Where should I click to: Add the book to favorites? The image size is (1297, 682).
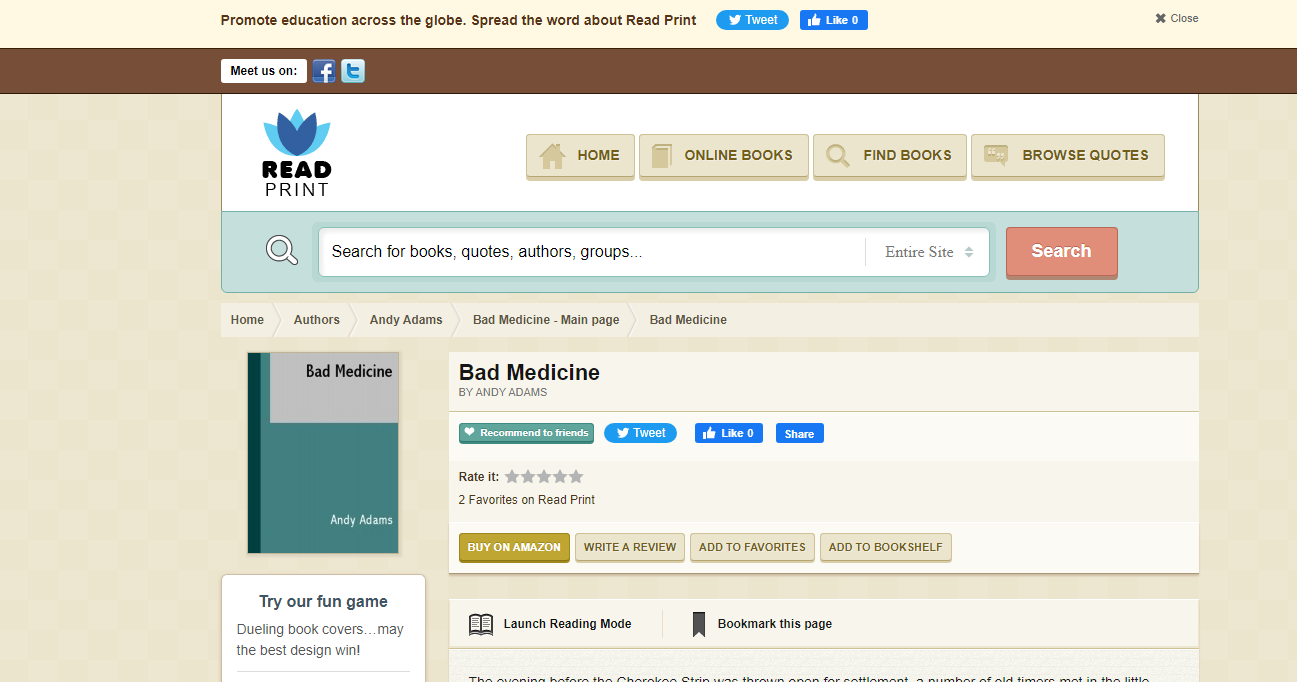[x=752, y=548]
